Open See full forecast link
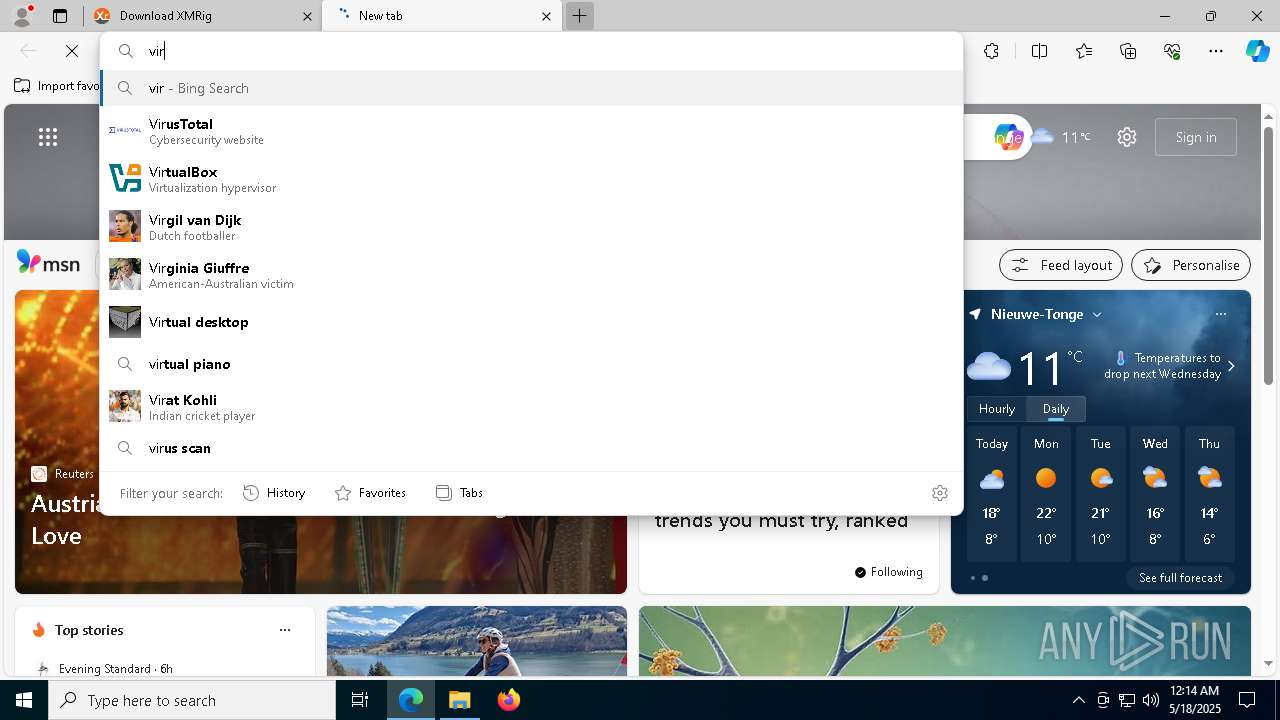This screenshot has width=1280, height=720. pos(1180,578)
